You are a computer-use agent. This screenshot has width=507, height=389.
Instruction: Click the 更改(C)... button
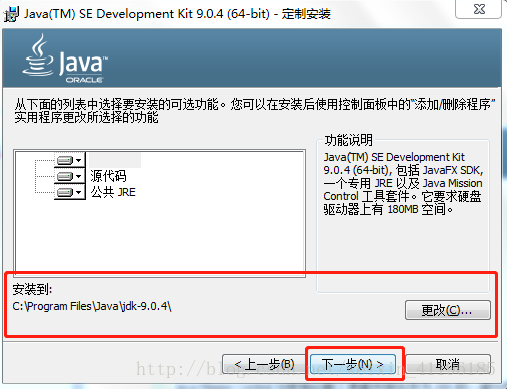pyautogui.click(x=448, y=310)
